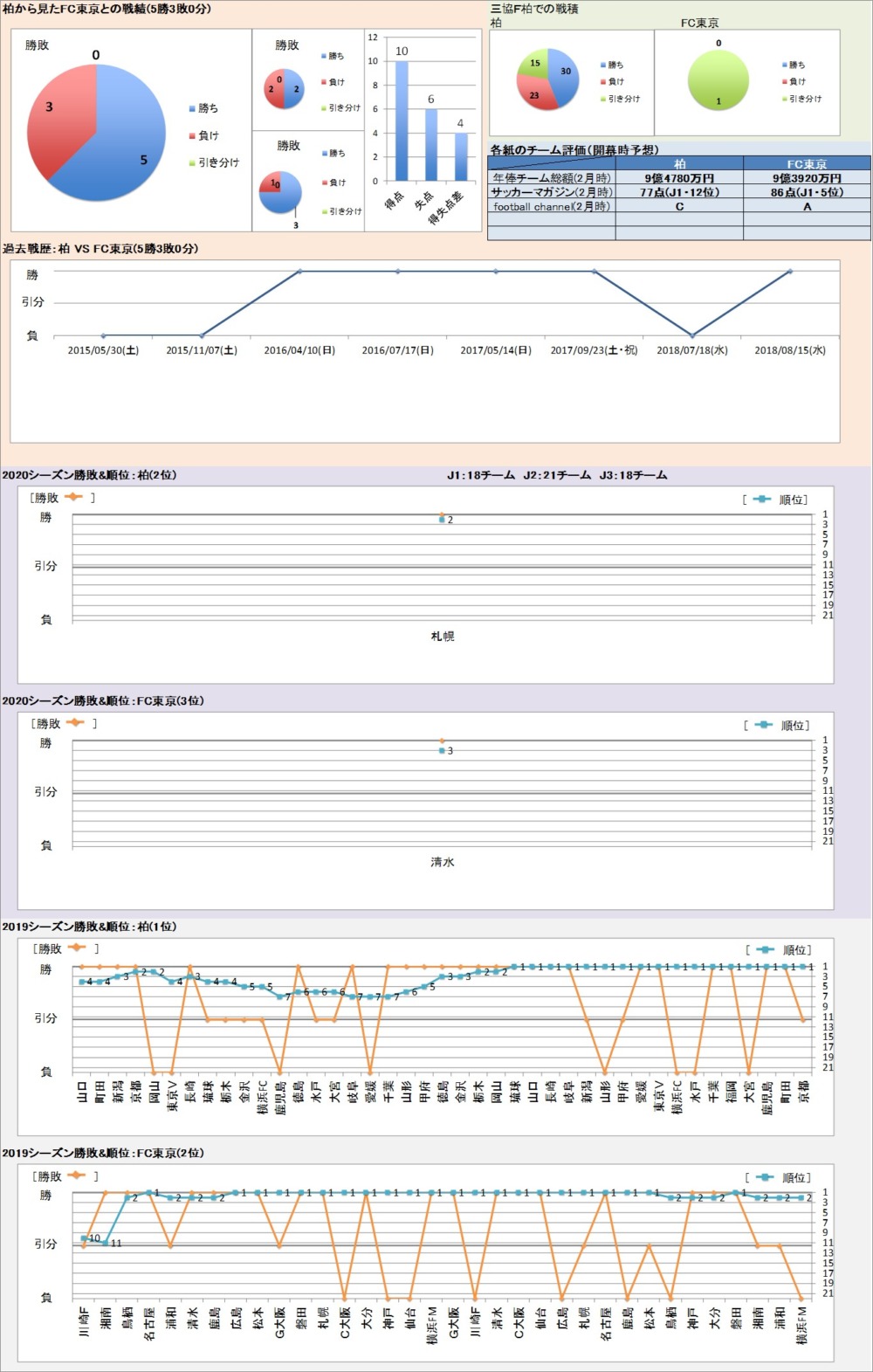Click the FC東京 column header in evaluation table
This screenshot has height=1372, width=873.
(807, 163)
